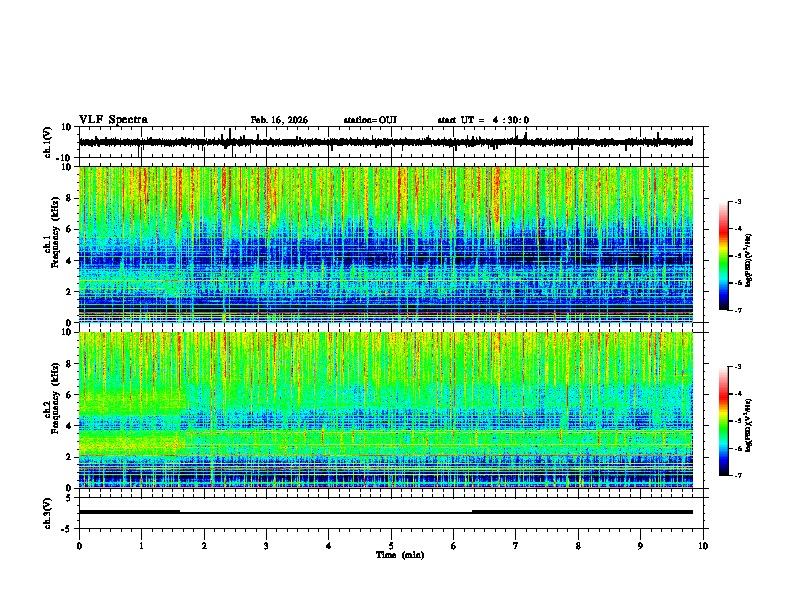This screenshot has height=612, width=792.
Task: Click the ch.3 black horizontal trace
Action: (x=385, y=512)
